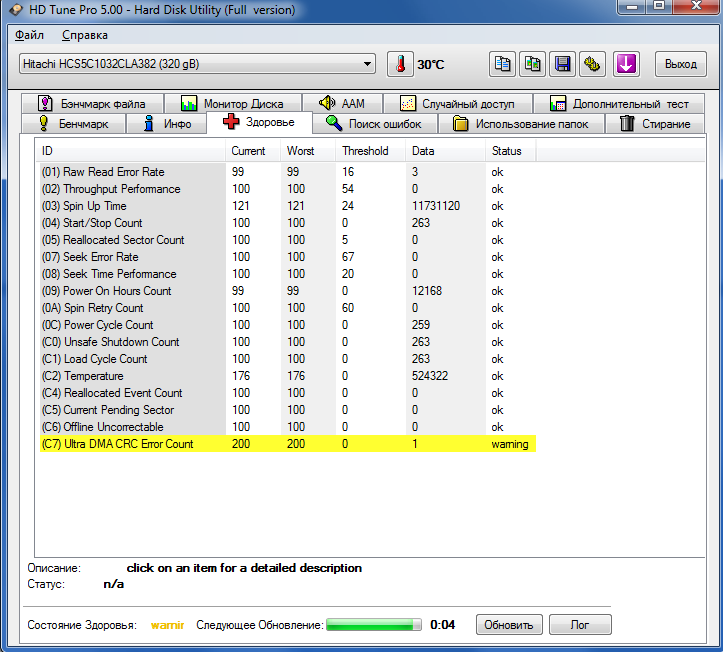Switch to the Стирание tab

coord(655,124)
